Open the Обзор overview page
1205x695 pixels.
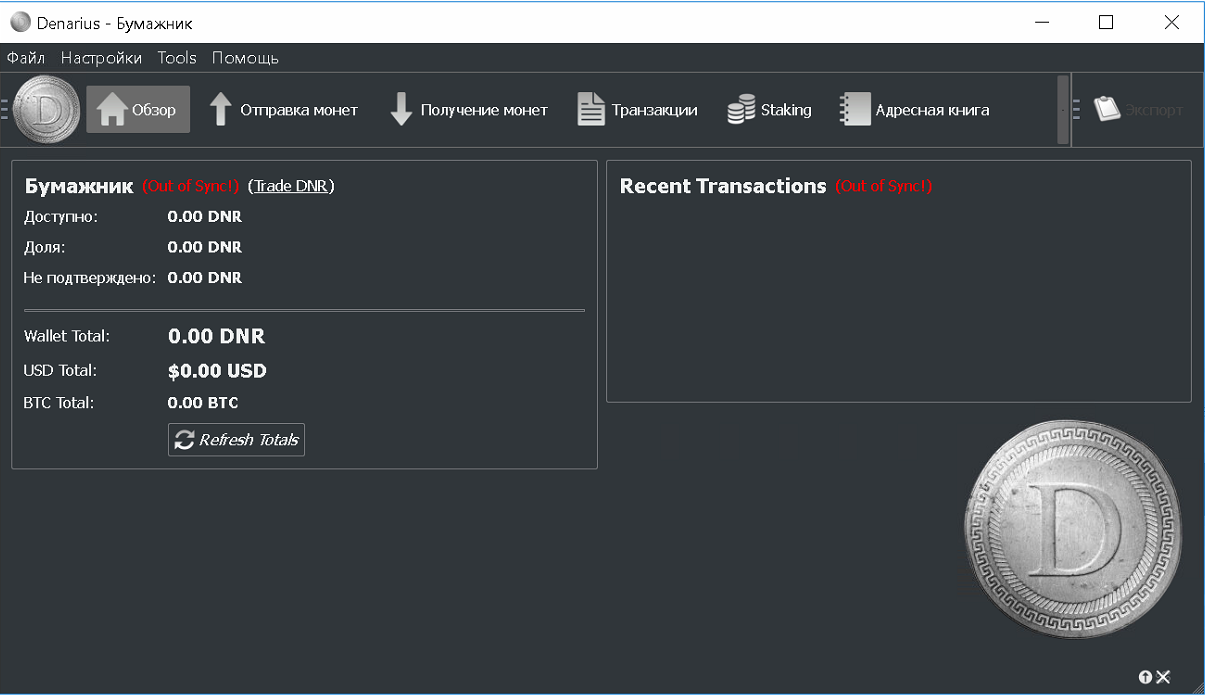(x=138, y=110)
